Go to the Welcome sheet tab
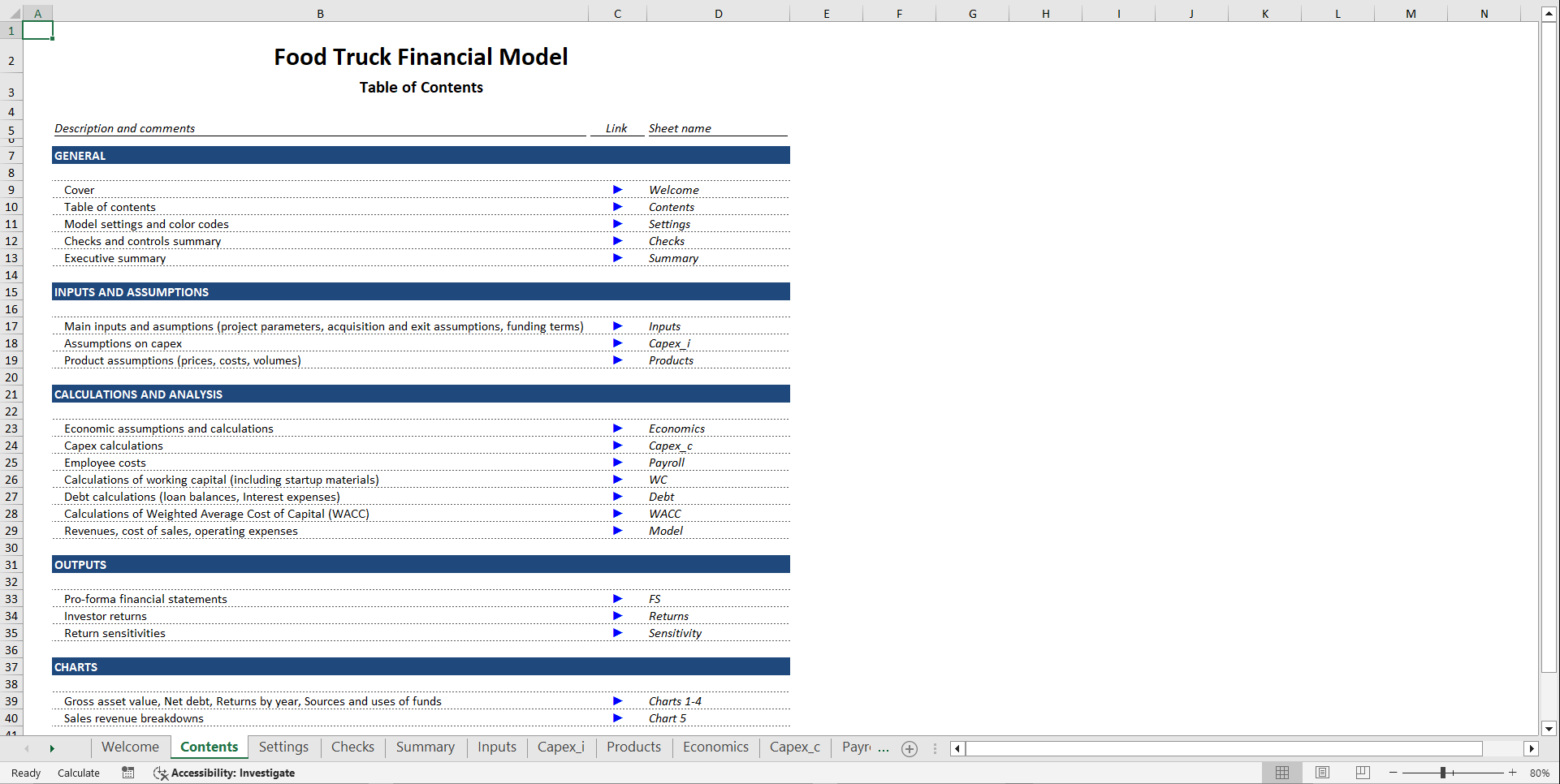Screen dimensions: 1560x784 click(x=130, y=747)
